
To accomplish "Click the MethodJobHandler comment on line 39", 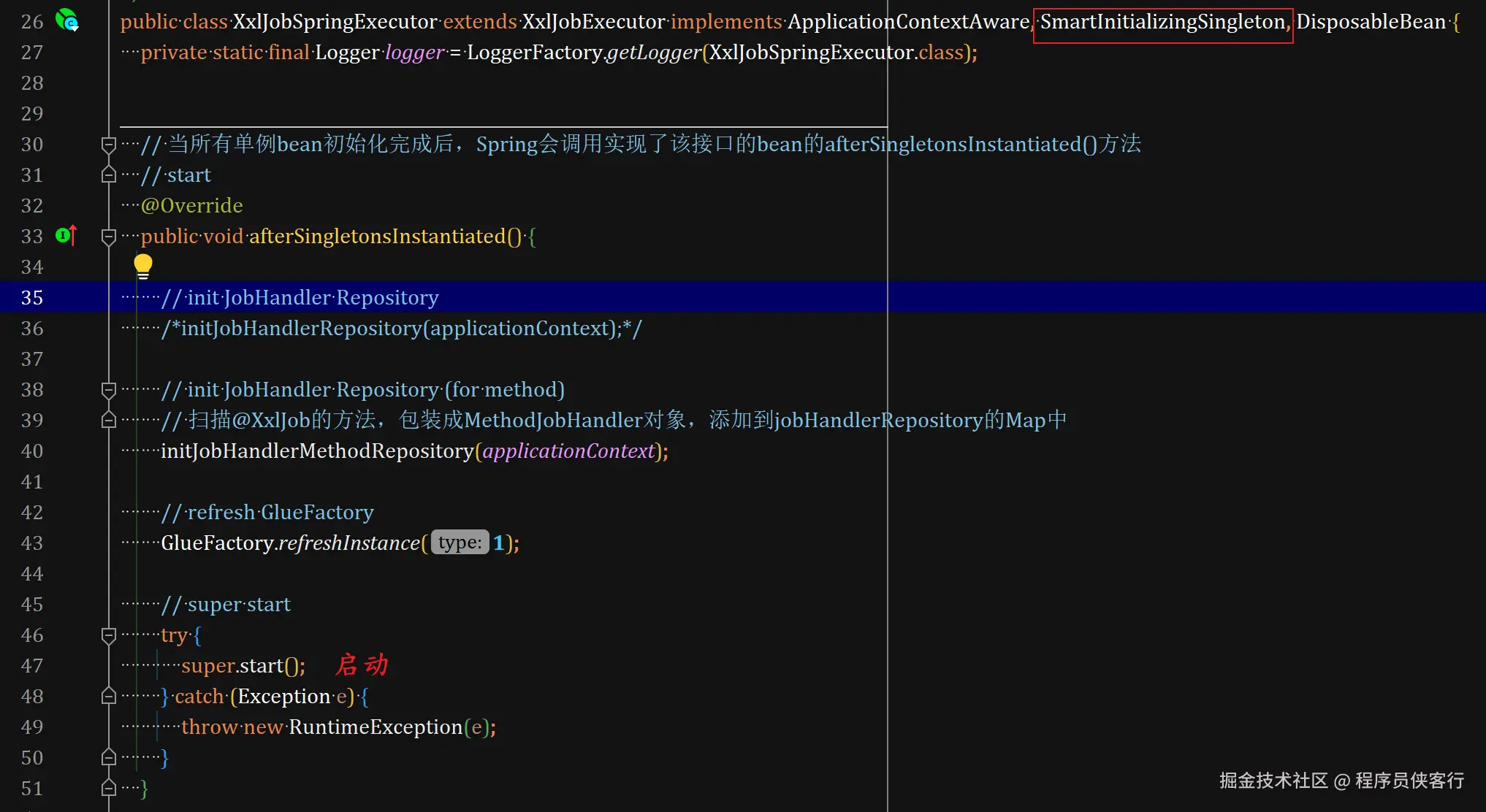I will [x=614, y=421].
